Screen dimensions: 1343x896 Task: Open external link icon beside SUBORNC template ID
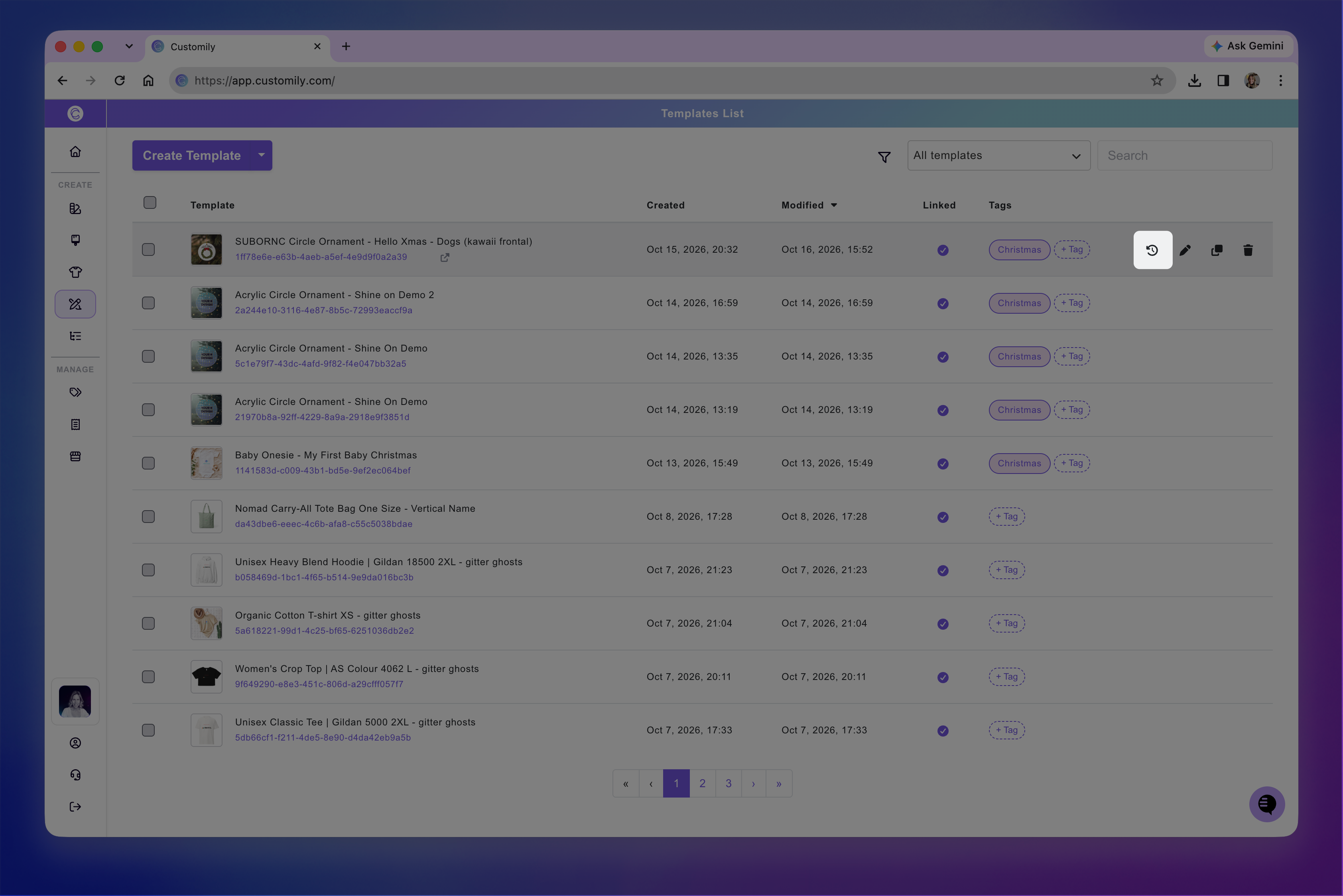[x=445, y=257]
